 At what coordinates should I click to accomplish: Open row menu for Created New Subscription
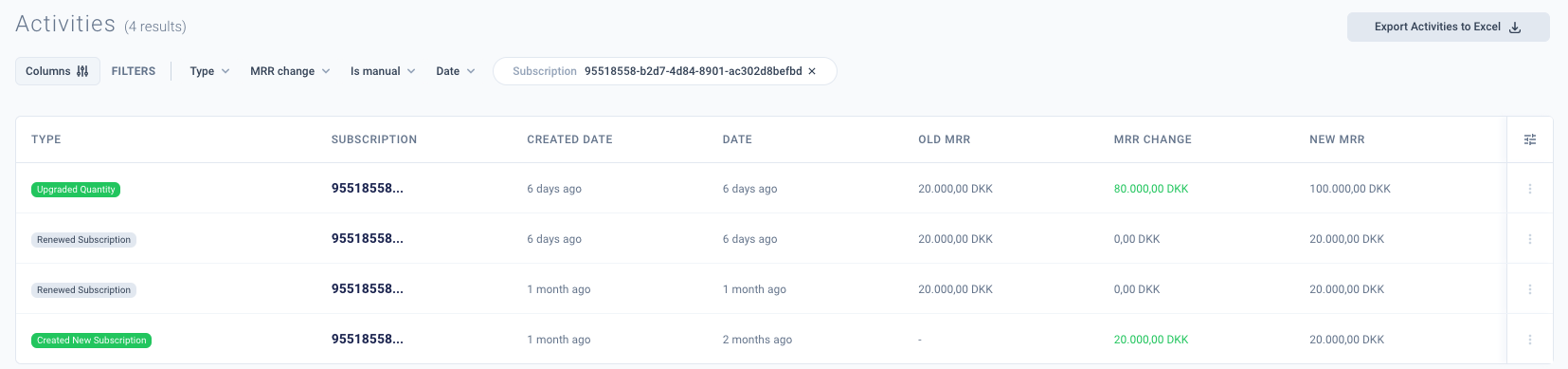(x=1530, y=340)
